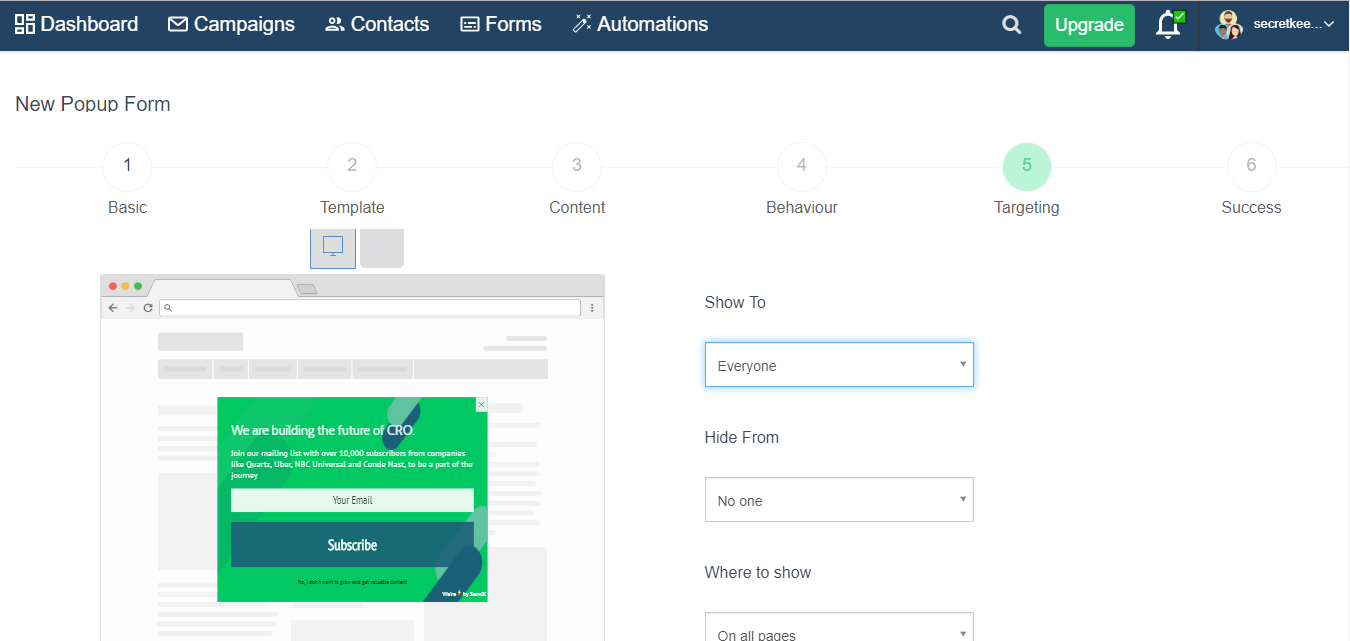Click the popup decline link text
The height and width of the screenshot is (641, 1350).
pyautogui.click(x=352, y=582)
